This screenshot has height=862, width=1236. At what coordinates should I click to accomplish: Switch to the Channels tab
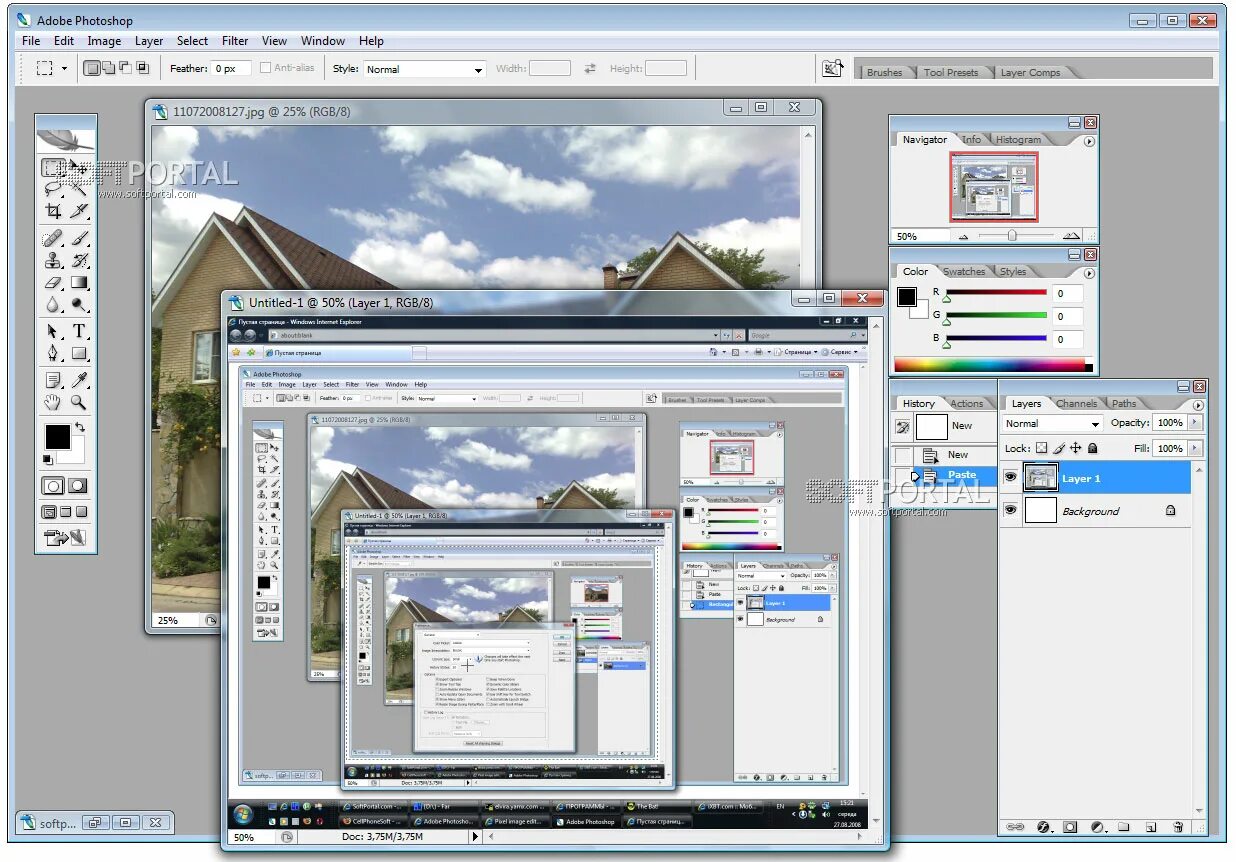(x=1076, y=404)
